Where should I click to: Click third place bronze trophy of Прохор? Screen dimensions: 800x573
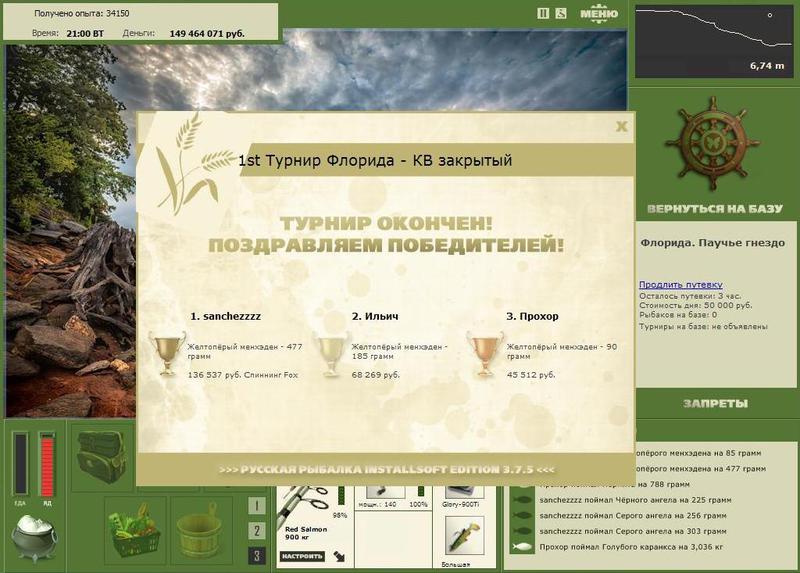click(x=484, y=354)
